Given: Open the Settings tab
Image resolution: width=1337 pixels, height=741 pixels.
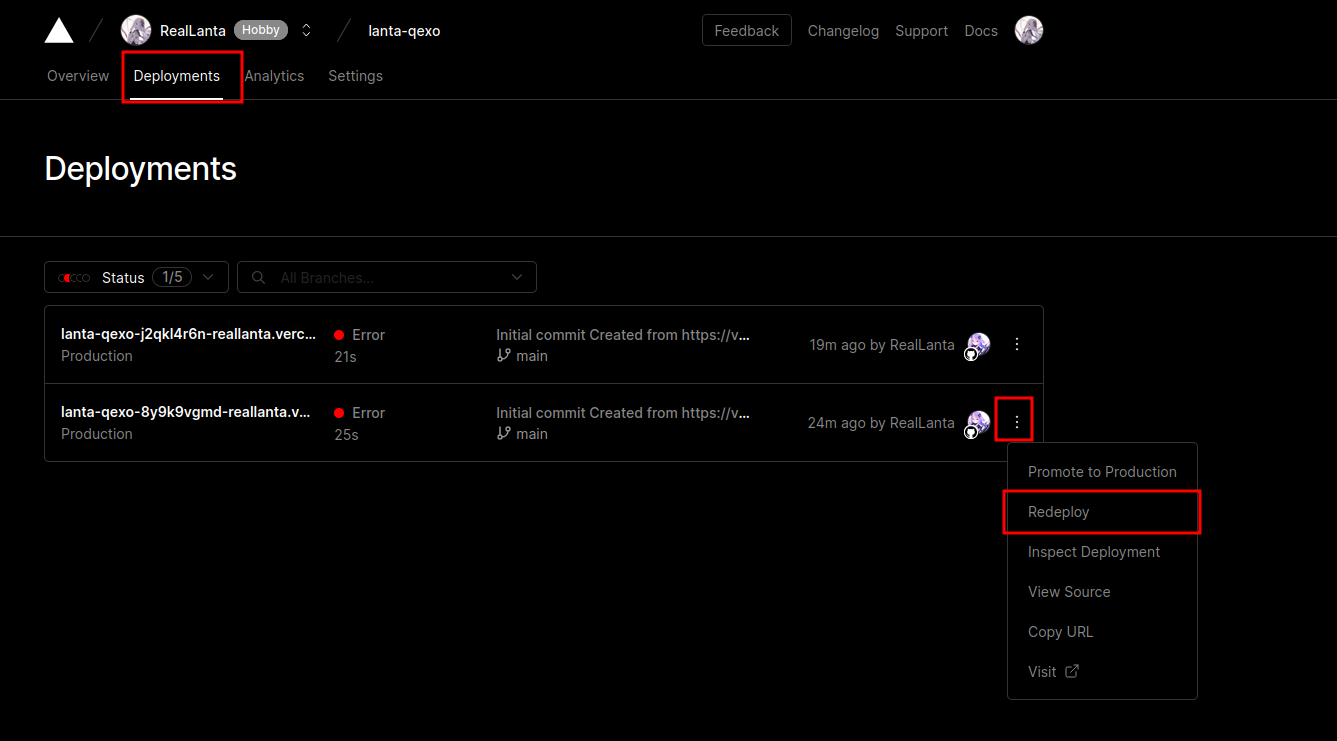Looking at the screenshot, I should pos(355,76).
